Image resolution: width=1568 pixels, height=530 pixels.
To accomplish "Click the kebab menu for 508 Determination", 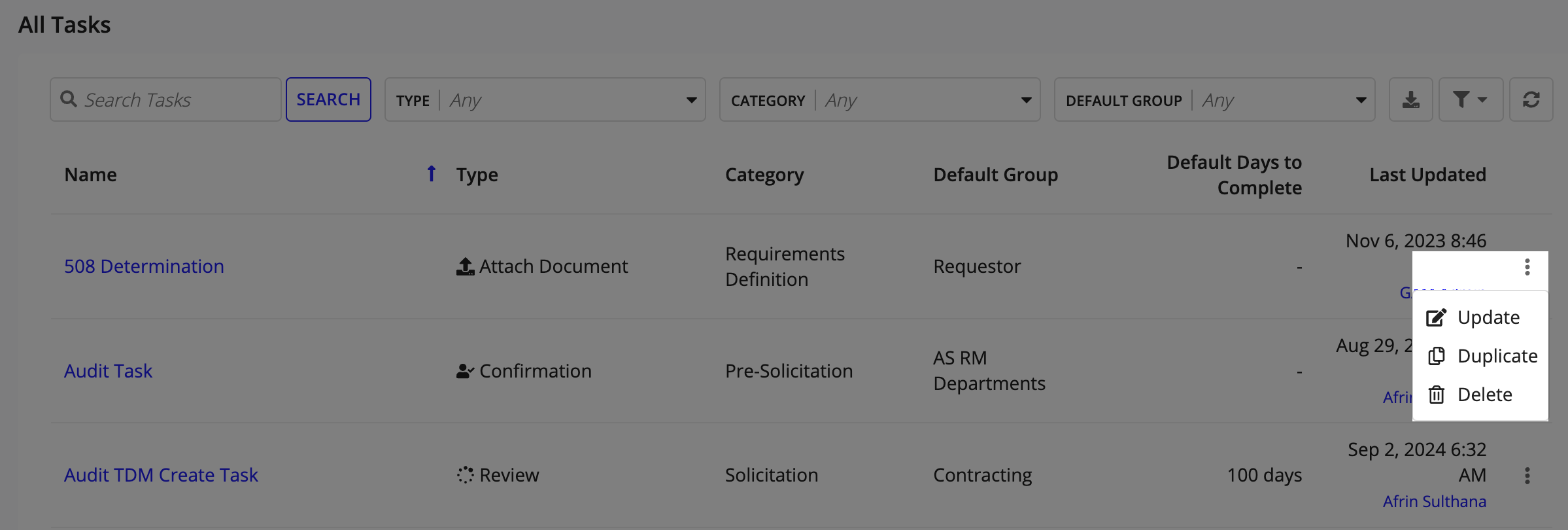I will click(1527, 267).
